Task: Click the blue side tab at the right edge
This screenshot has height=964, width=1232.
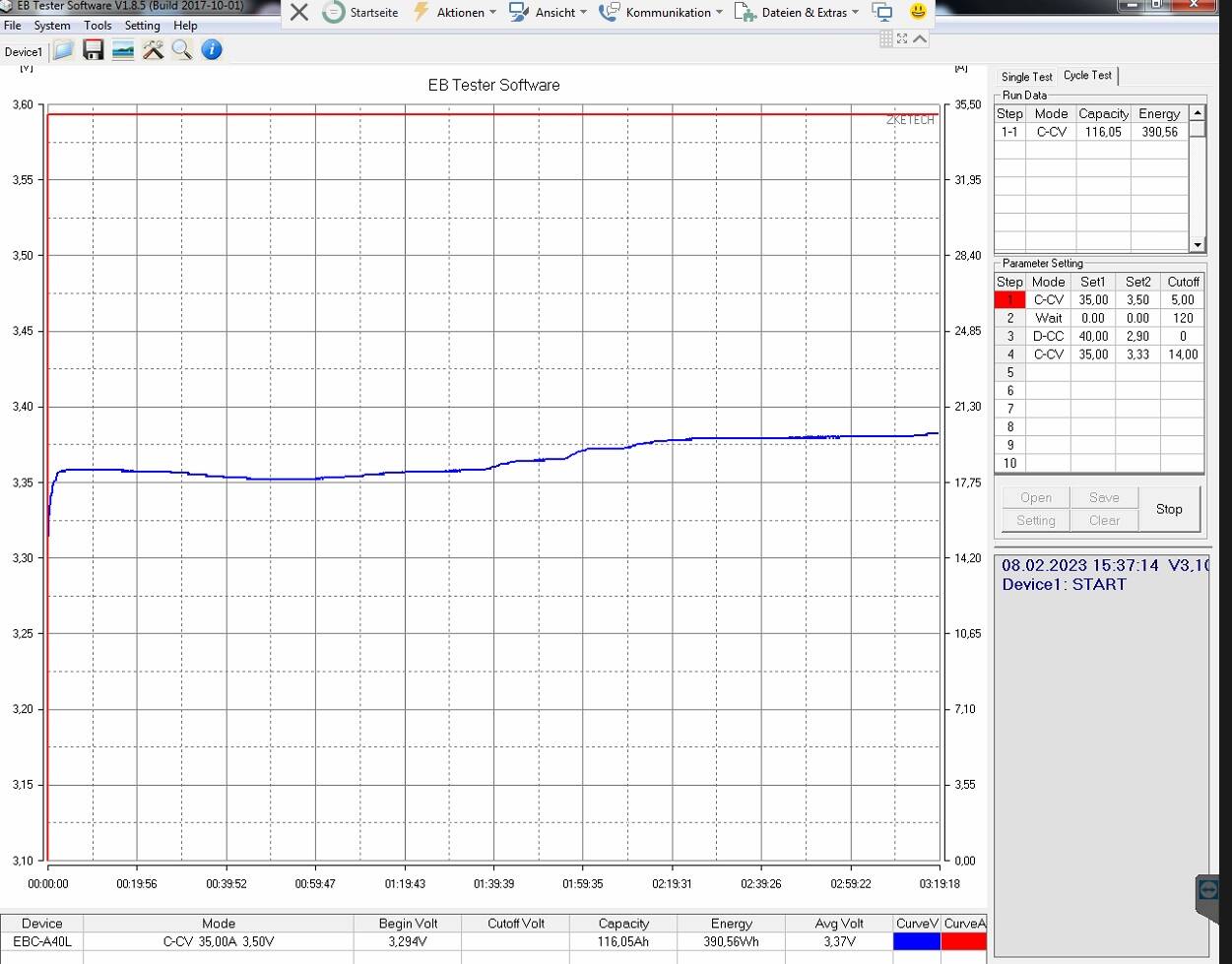Action: pyautogui.click(x=1208, y=898)
